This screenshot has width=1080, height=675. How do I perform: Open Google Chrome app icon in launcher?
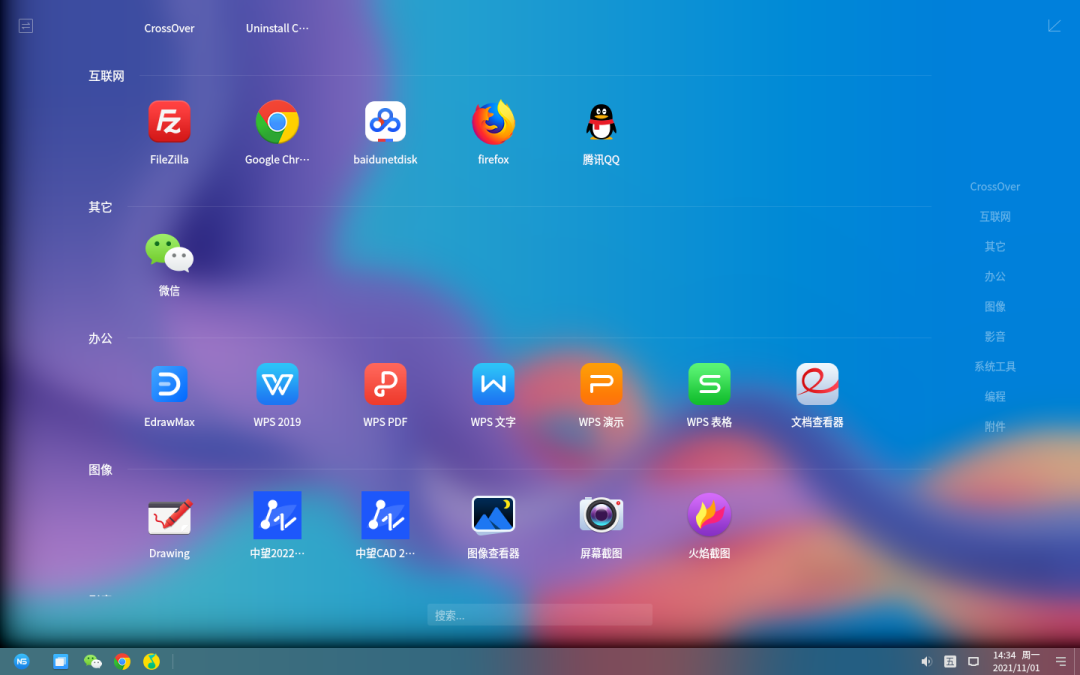click(x=278, y=122)
